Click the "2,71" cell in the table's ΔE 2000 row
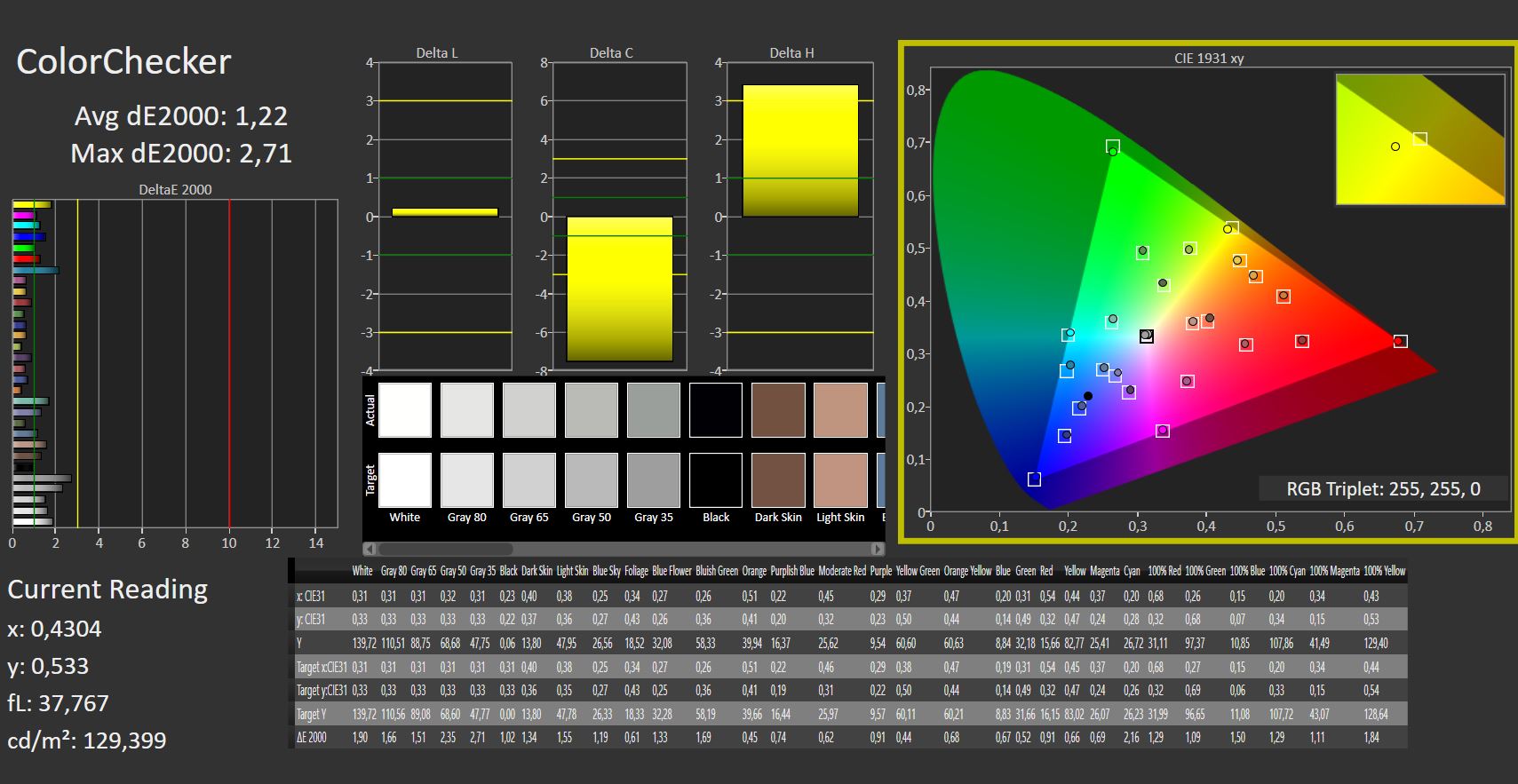Viewport: 1518px width, 784px height. coord(478,737)
